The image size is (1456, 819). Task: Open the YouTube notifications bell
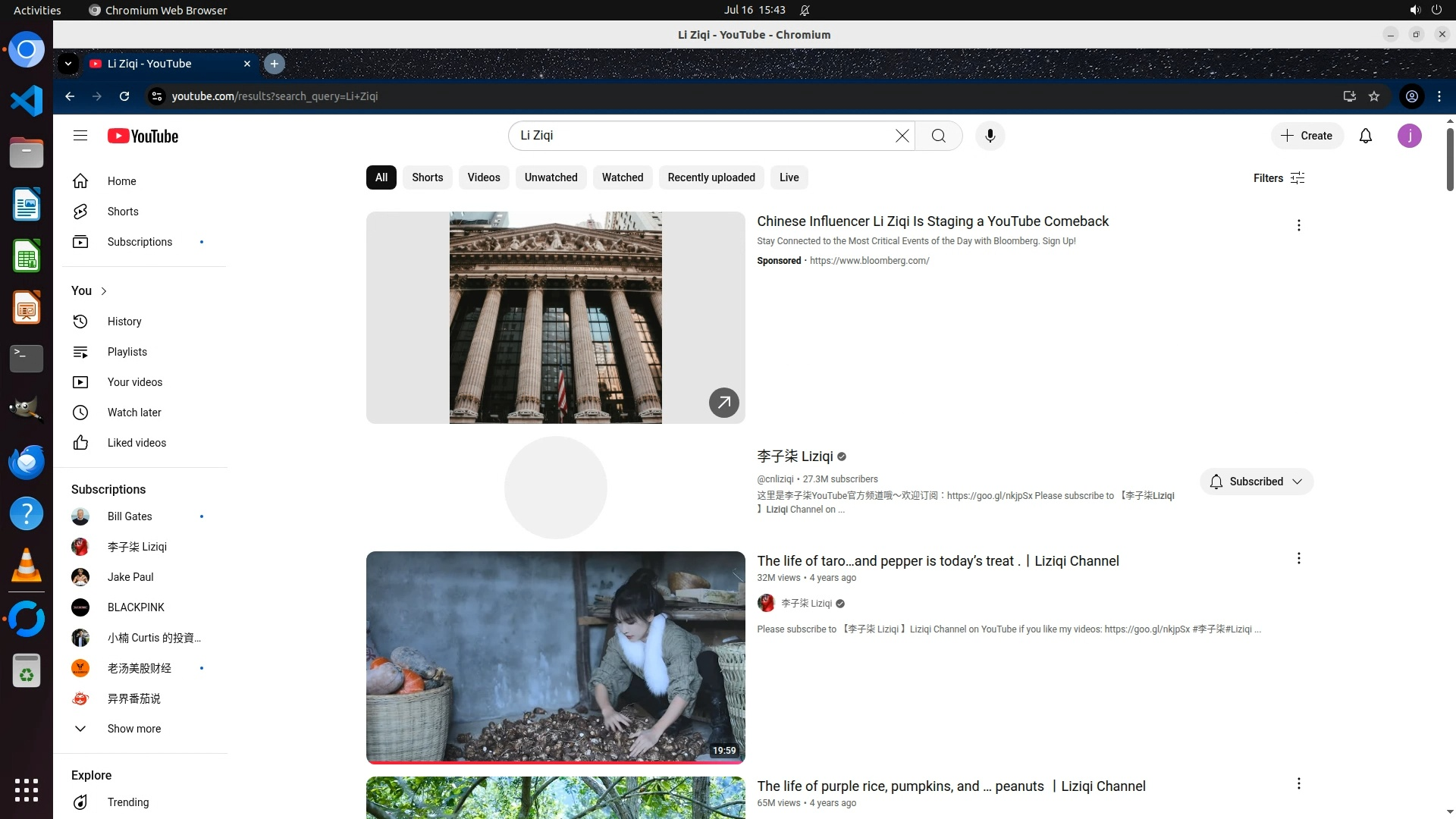1365,136
